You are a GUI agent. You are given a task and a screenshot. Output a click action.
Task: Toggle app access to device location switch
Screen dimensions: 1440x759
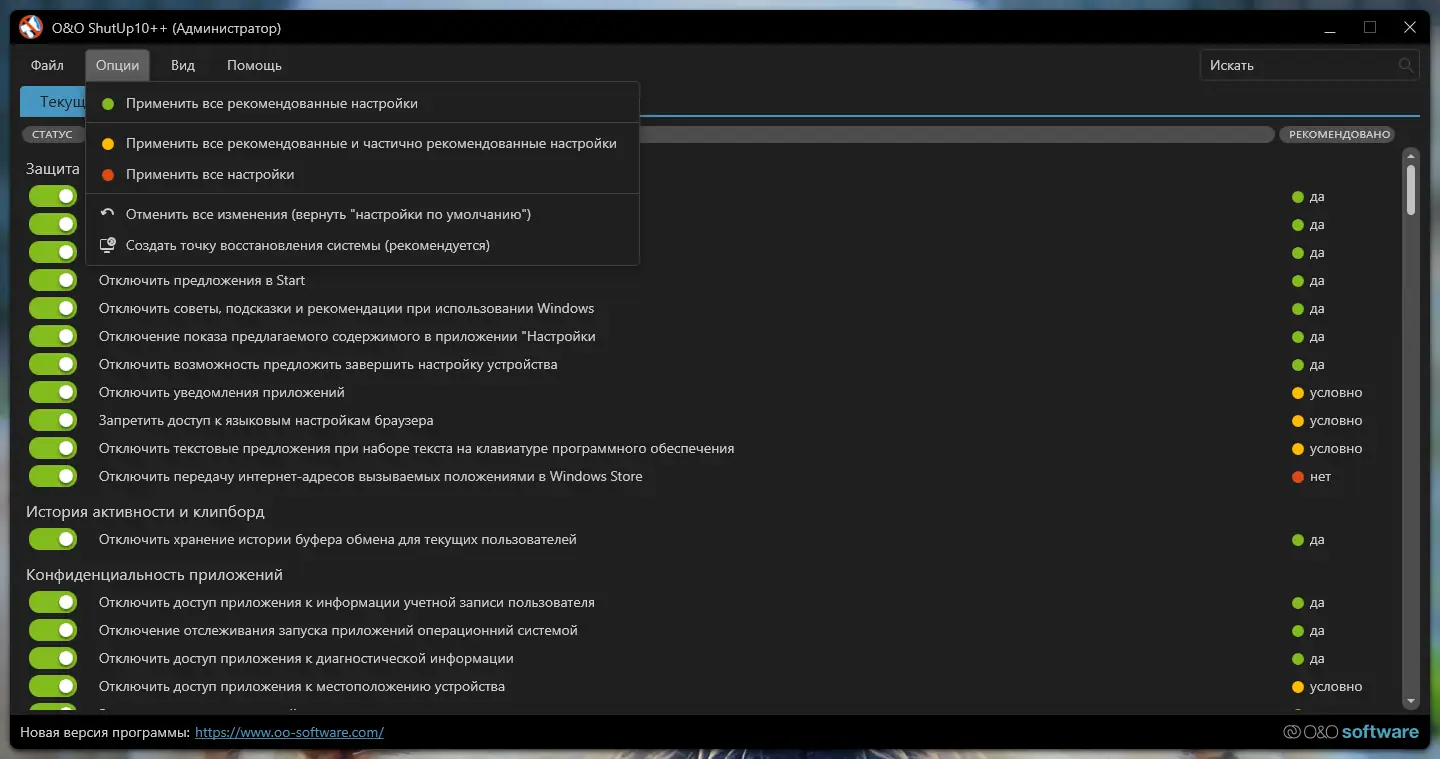pos(53,686)
